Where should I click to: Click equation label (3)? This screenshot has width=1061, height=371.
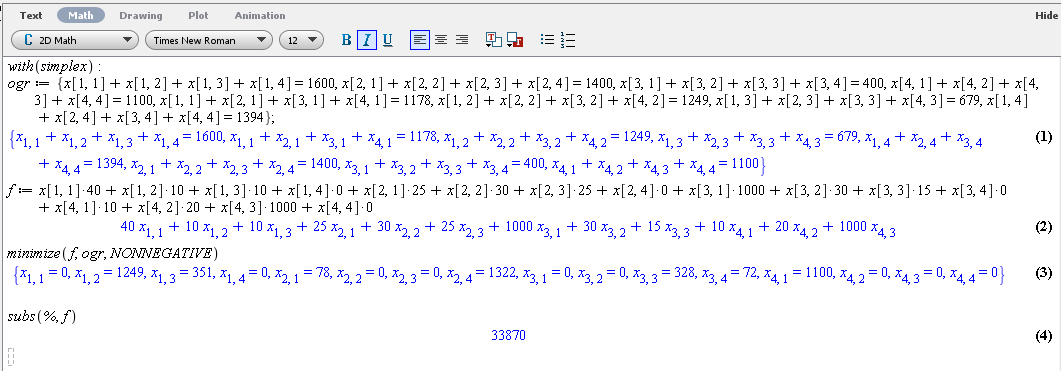pos(1043,273)
